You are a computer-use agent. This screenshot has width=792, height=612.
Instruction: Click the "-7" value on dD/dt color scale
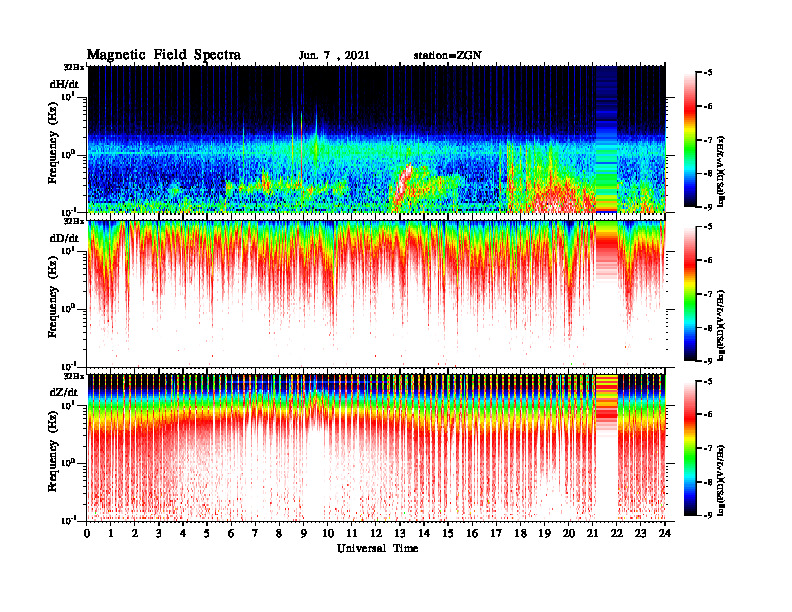707,294
